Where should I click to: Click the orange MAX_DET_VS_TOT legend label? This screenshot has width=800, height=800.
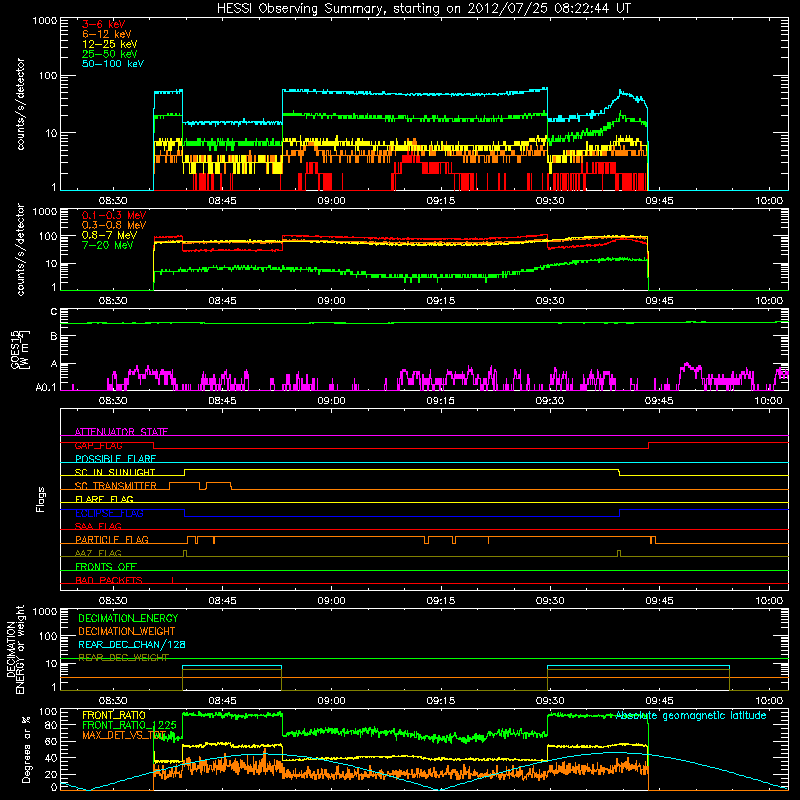coord(124,735)
